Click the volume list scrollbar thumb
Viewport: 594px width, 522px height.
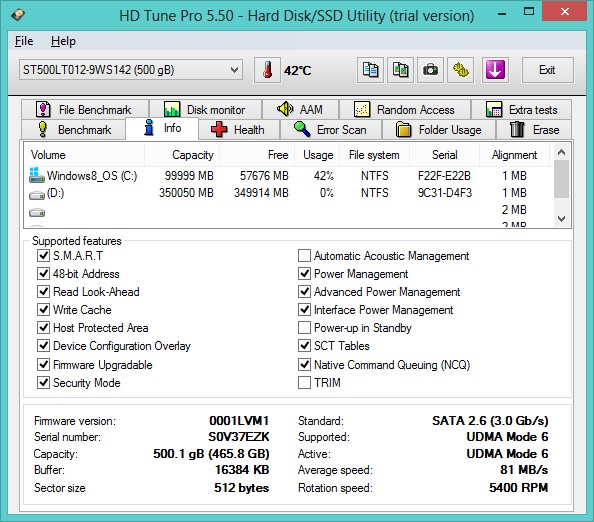561,179
